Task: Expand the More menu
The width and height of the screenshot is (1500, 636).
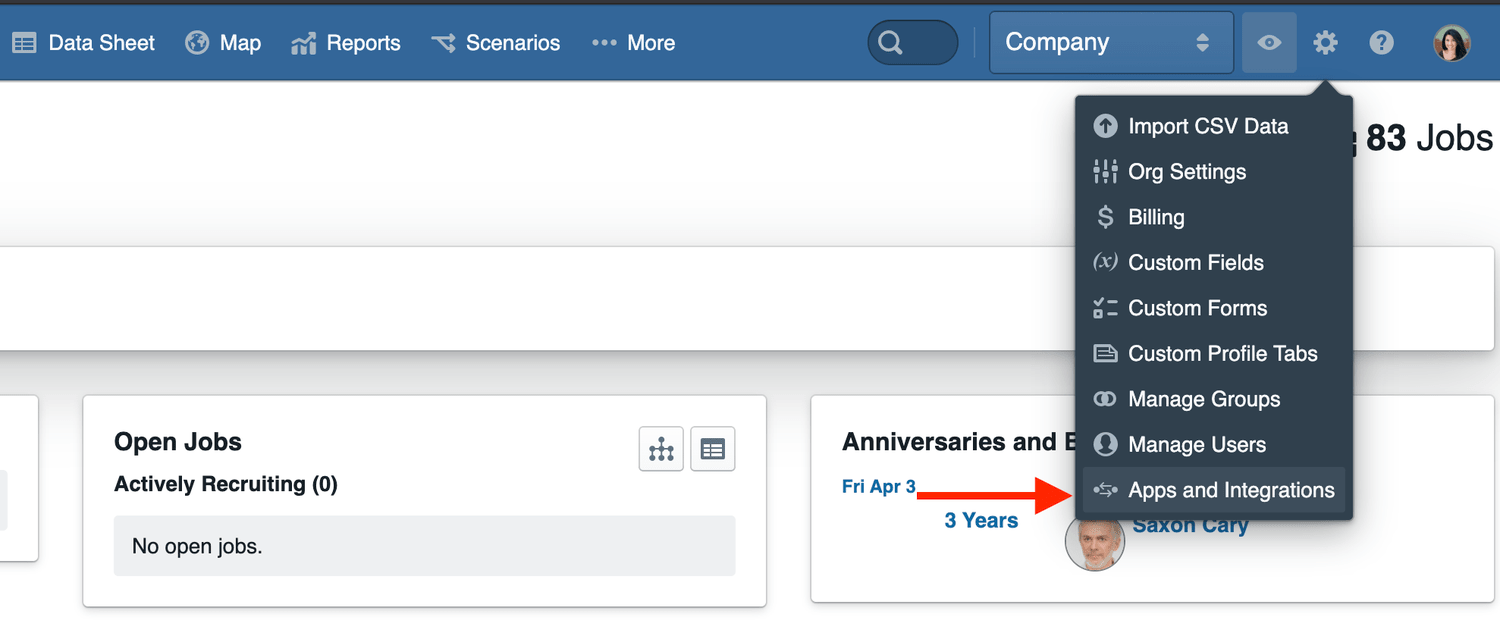Action: pyautogui.click(x=633, y=42)
